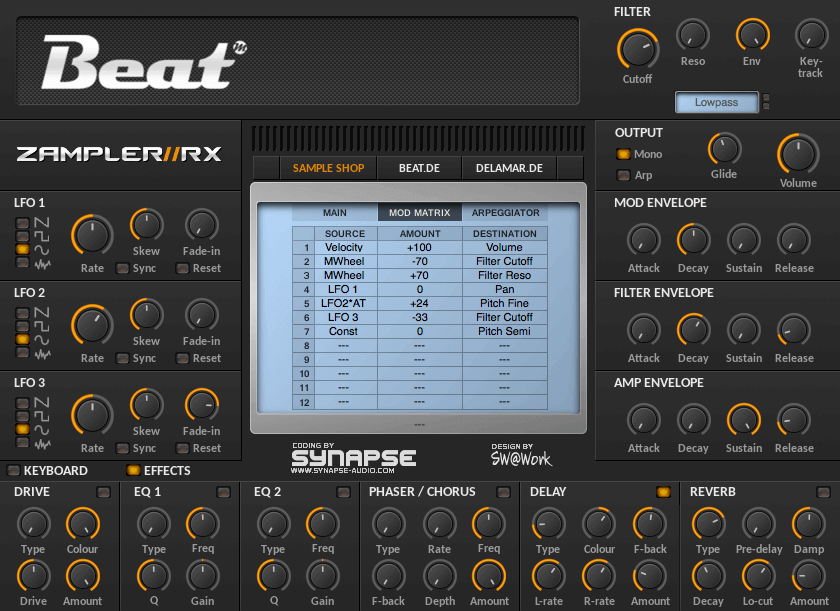Select LFO 1 sine waveform
The height and width of the screenshot is (611, 840).
(x=22, y=249)
